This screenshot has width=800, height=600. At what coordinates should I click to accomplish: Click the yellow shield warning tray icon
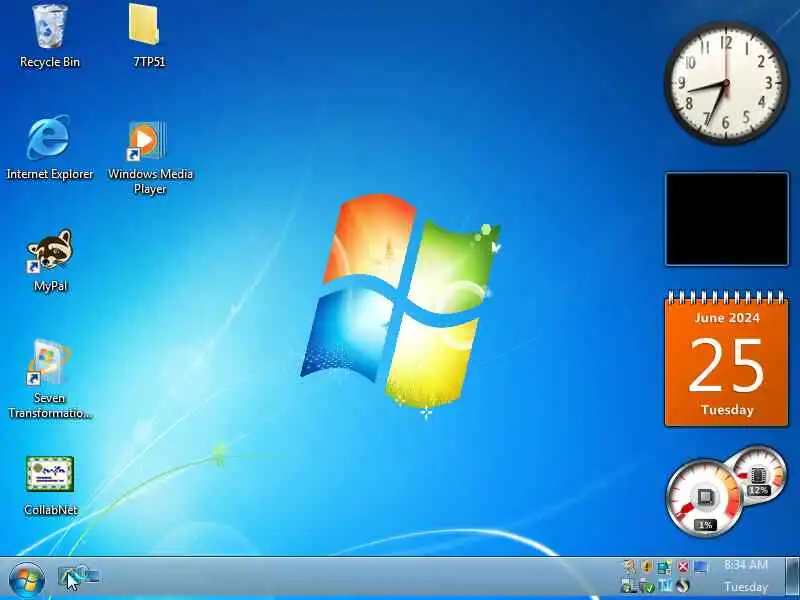647,567
